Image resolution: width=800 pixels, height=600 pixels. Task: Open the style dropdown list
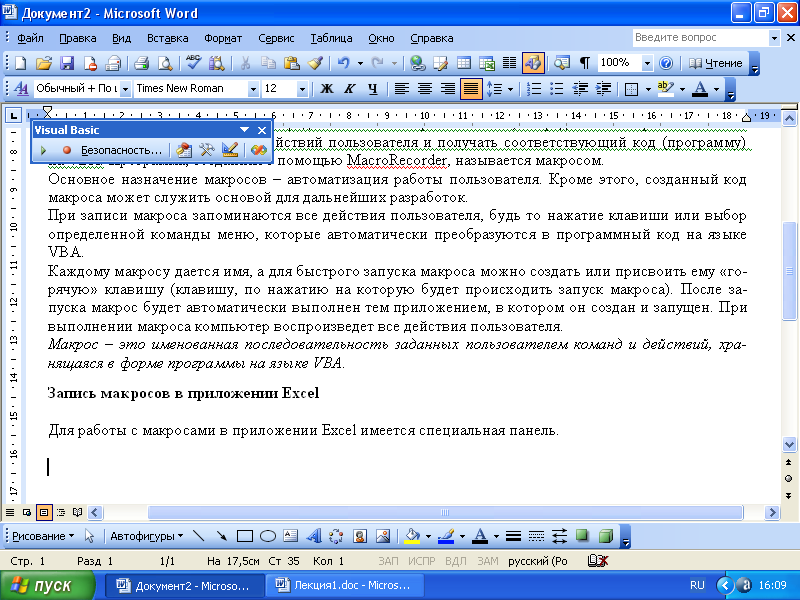tap(125, 89)
